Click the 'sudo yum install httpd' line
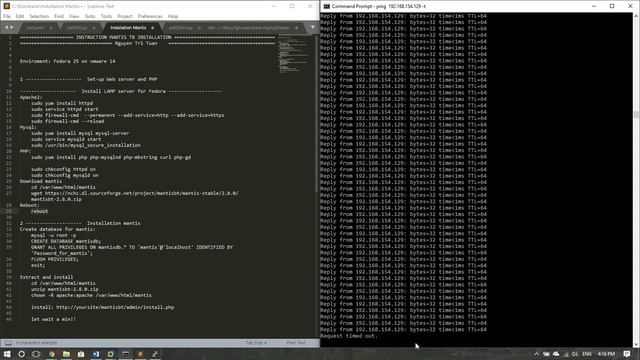Viewport: 640px width, 360px height. pyautogui.click(x=62, y=103)
